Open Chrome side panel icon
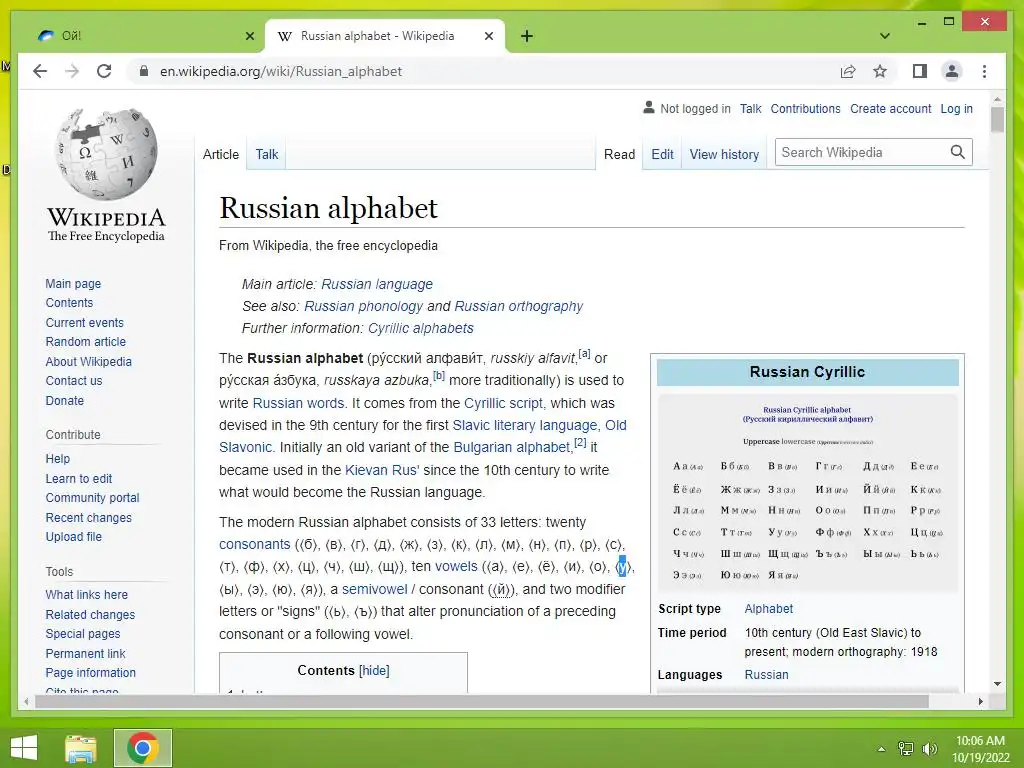 click(920, 71)
